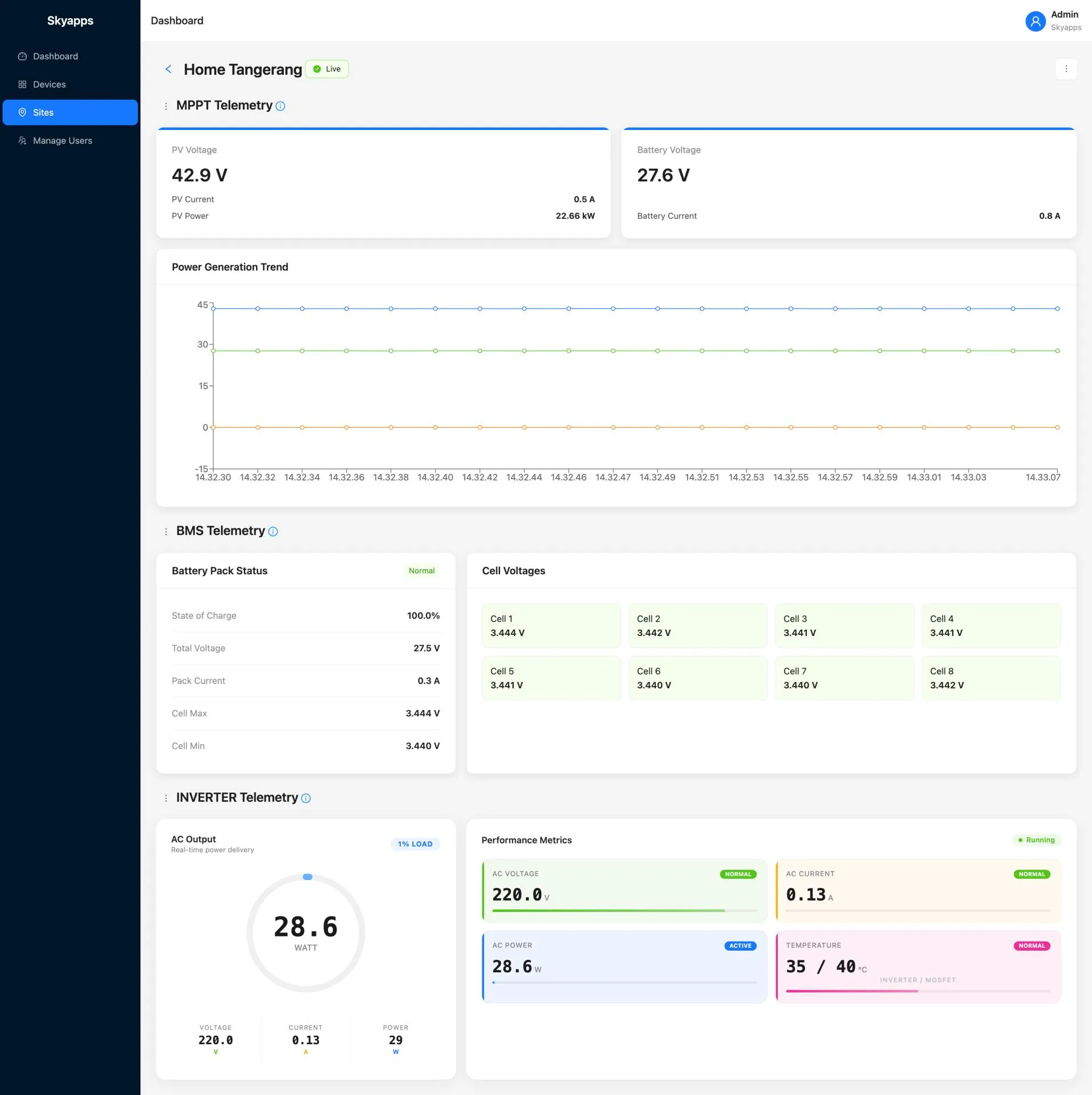Open the site options three-dot menu
The width and height of the screenshot is (1092, 1095).
coord(1066,69)
